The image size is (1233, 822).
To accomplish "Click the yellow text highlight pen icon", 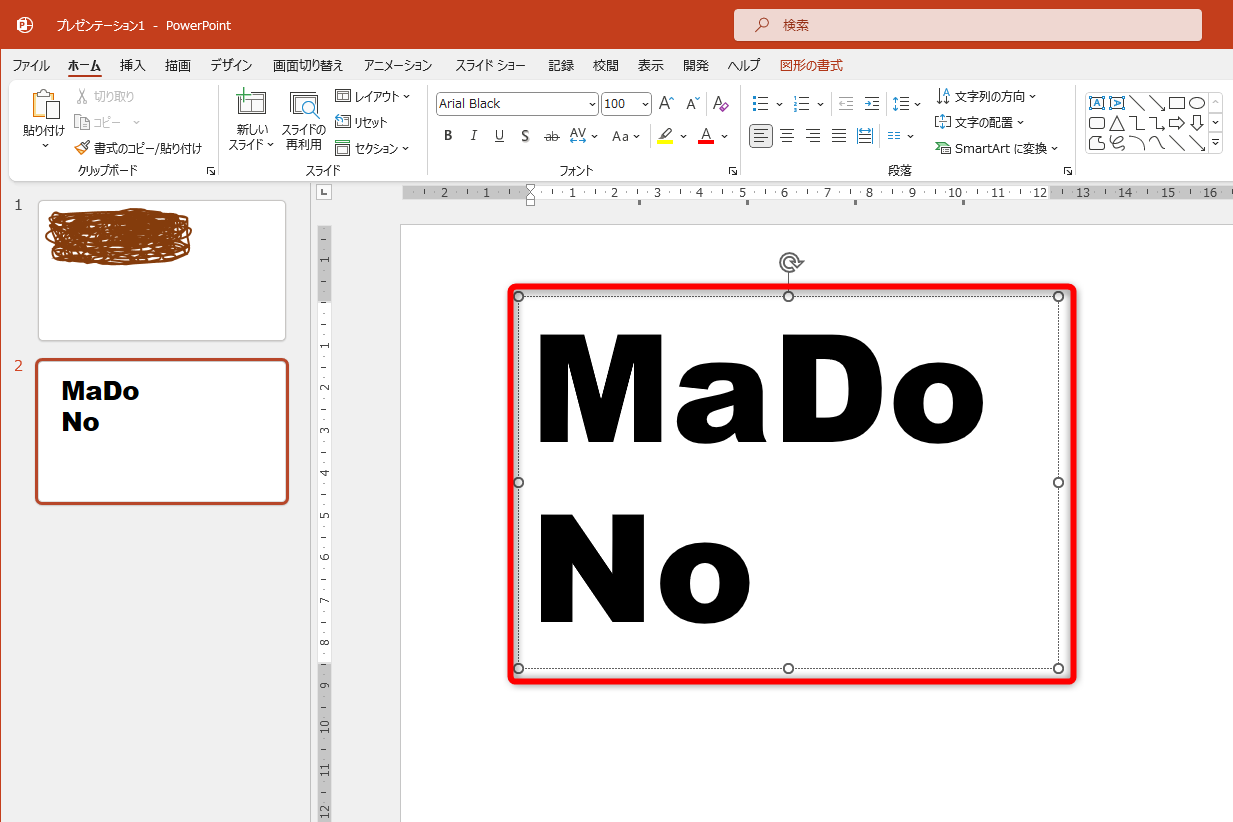I will click(x=666, y=136).
